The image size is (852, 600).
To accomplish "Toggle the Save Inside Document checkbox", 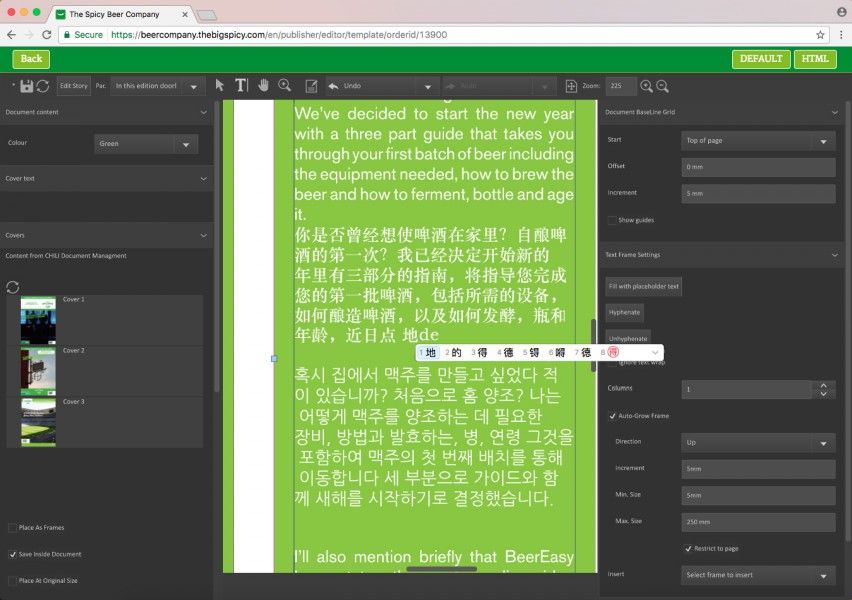I will point(12,554).
